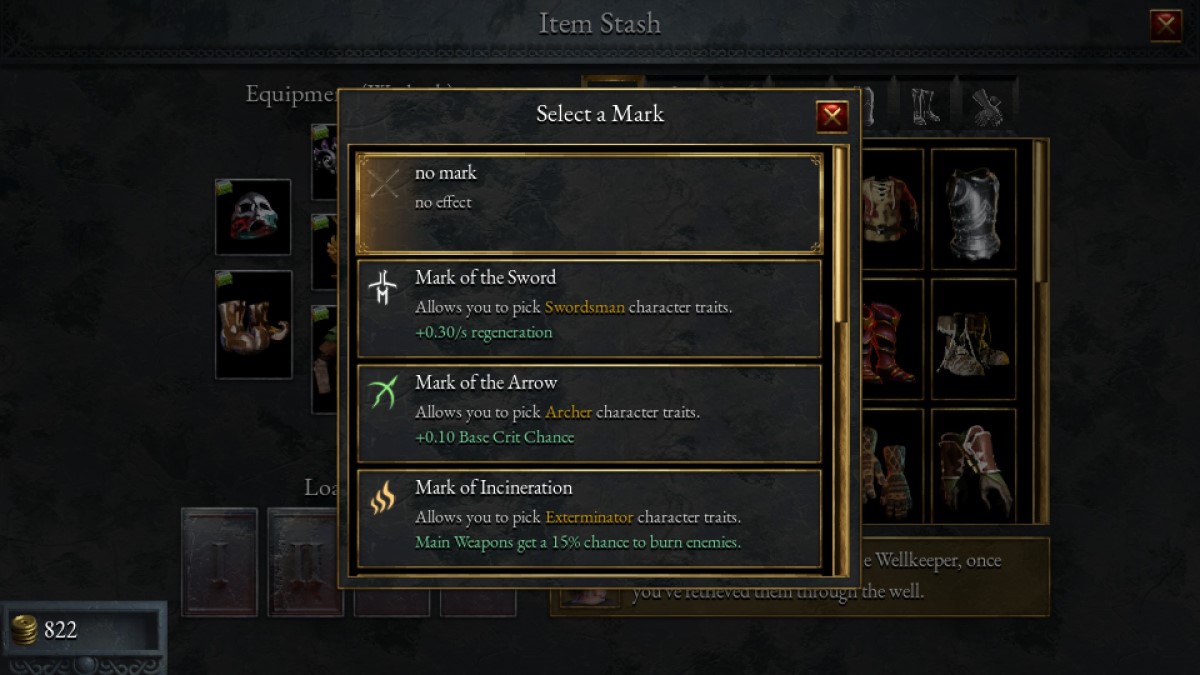Pick the Mark of Incineration entry
Viewport: 1200px width, 675px height.
pyautogui.click(x=590, y=518)
